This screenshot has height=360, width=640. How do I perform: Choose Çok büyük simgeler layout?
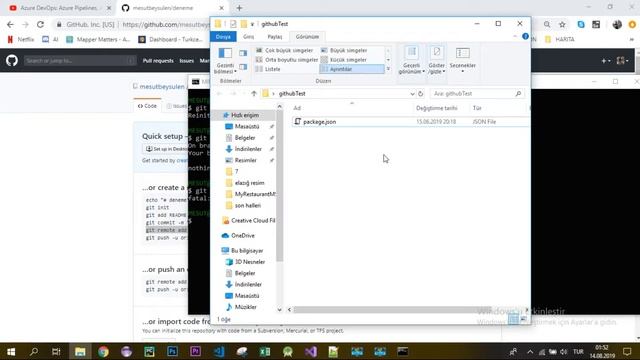click(286, 50)
